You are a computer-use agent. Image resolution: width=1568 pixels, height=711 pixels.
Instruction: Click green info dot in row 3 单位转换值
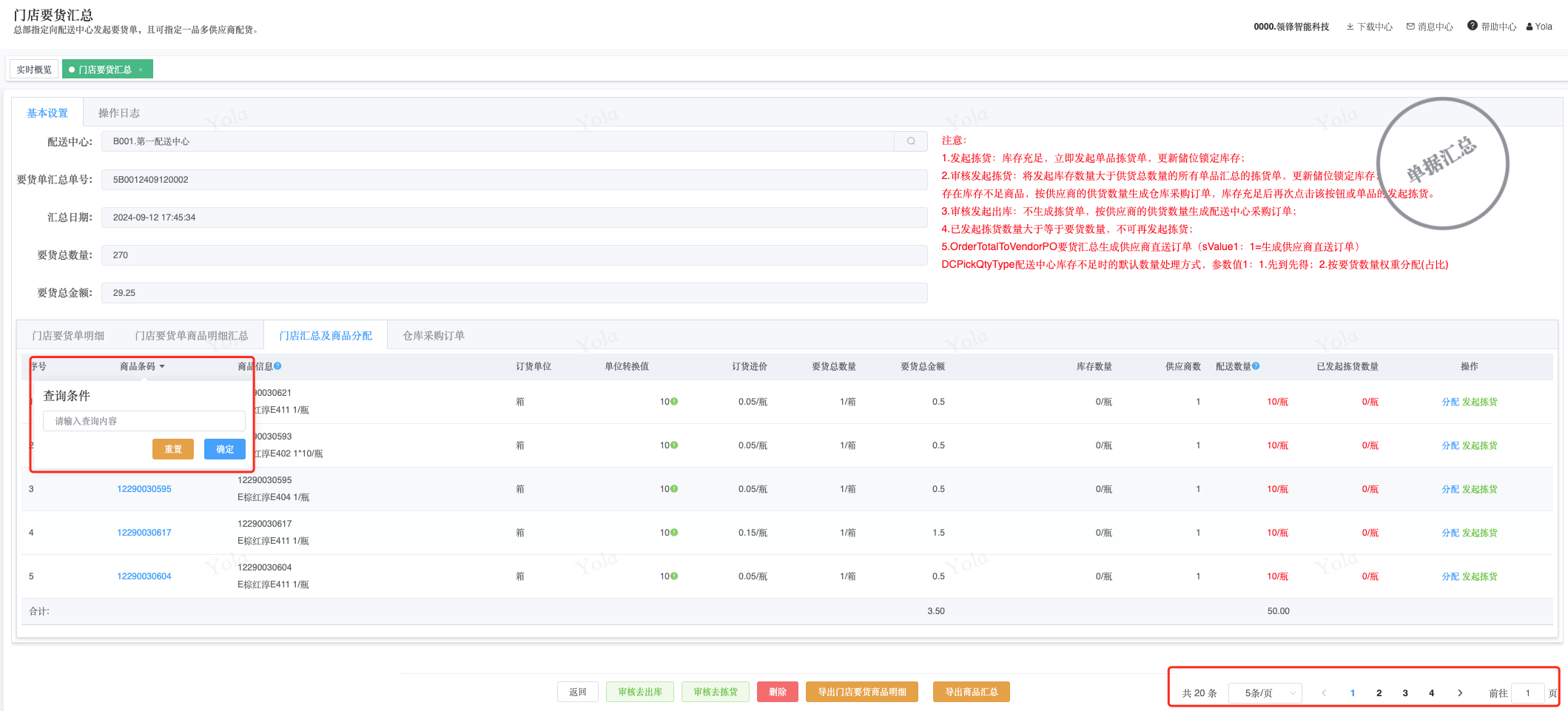point(674,489)
